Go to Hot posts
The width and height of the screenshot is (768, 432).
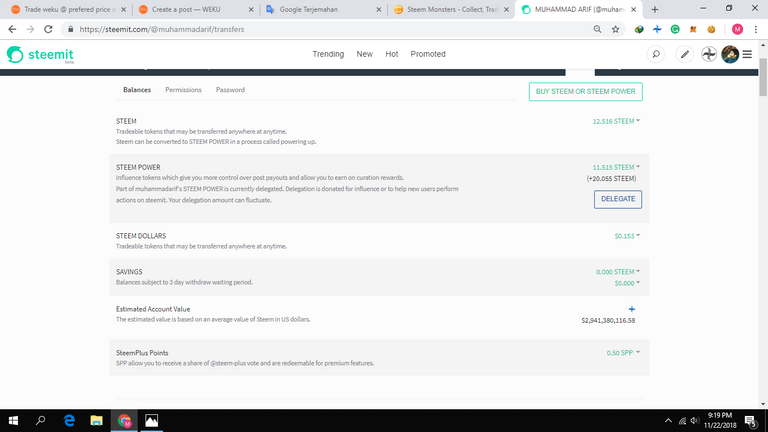391,54
